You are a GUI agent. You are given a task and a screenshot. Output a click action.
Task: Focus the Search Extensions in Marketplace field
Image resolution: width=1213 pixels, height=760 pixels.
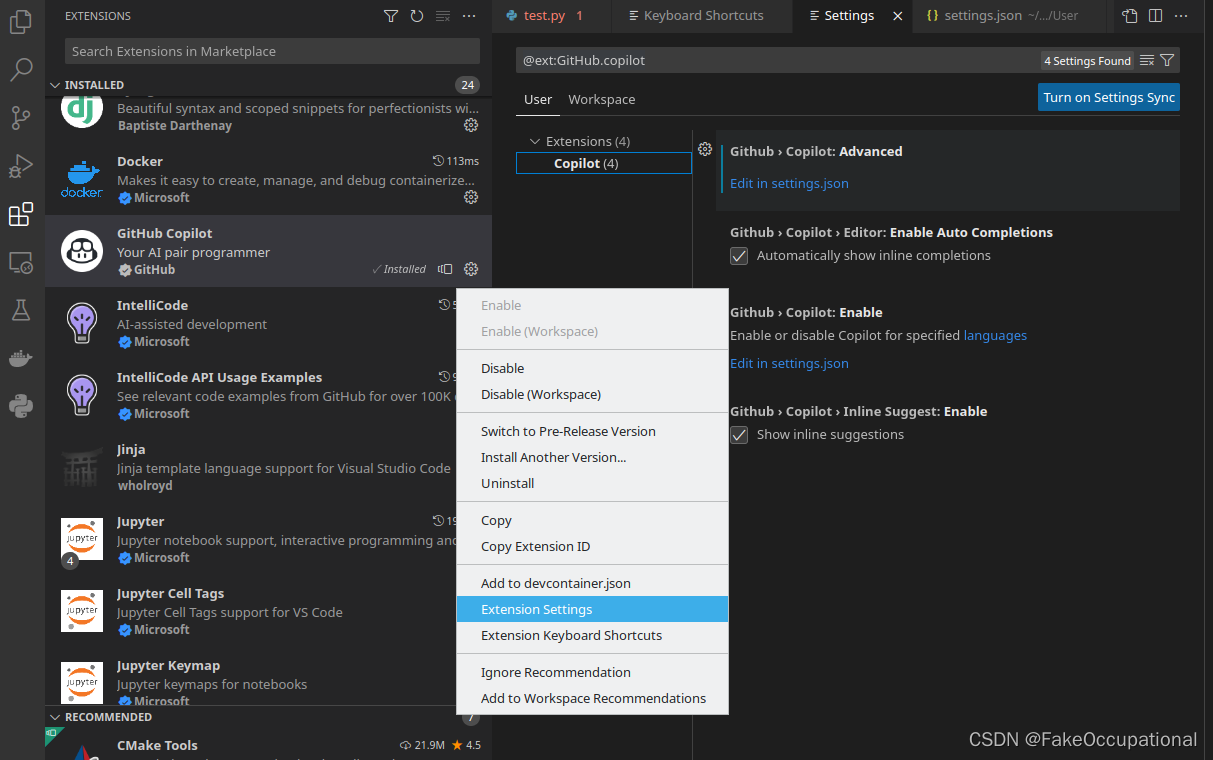[272, 51]
